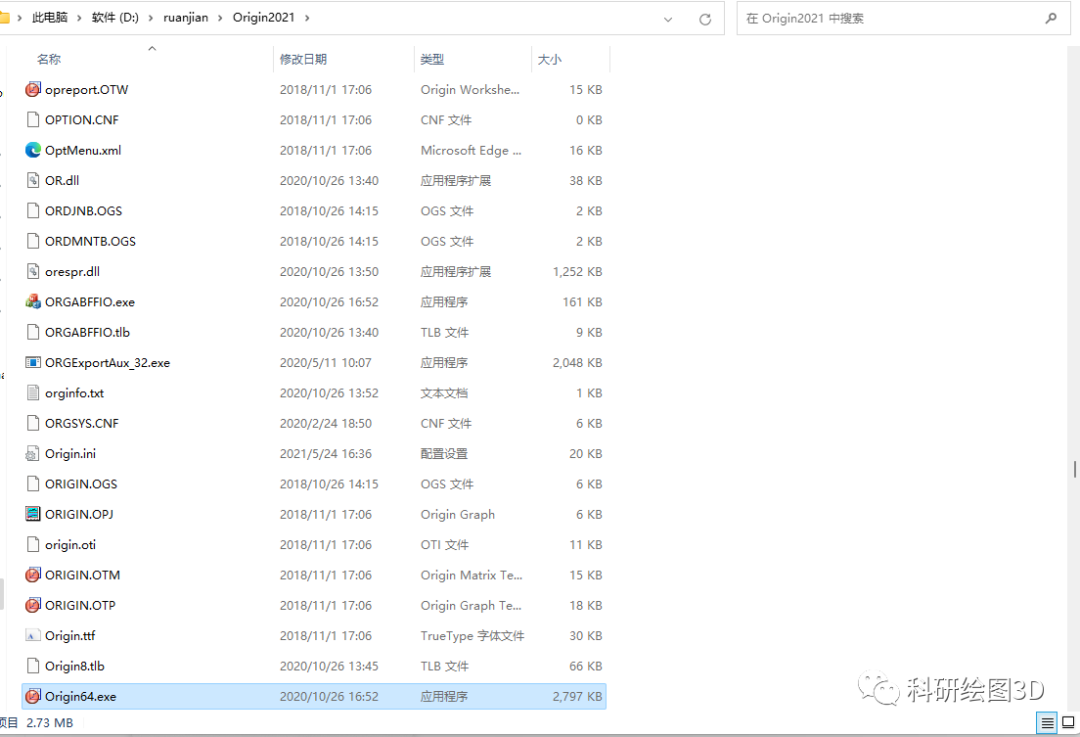Click the Origin.ttf font icon
The width and height of the screenshot is (1080, 737).
(x=32, y=635)
